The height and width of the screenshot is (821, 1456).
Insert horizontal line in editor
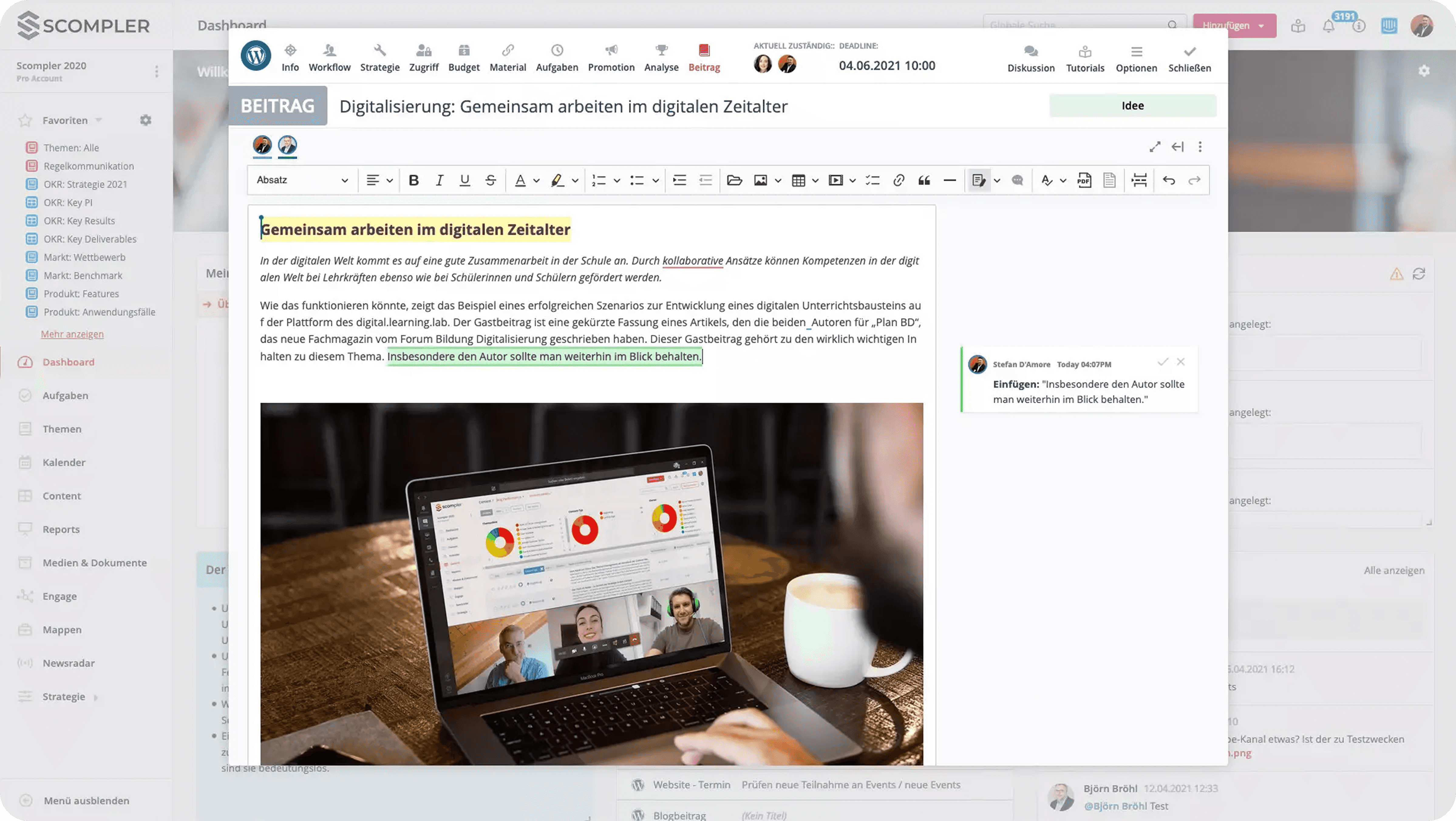pyautogui.click(x=950, y=180)
